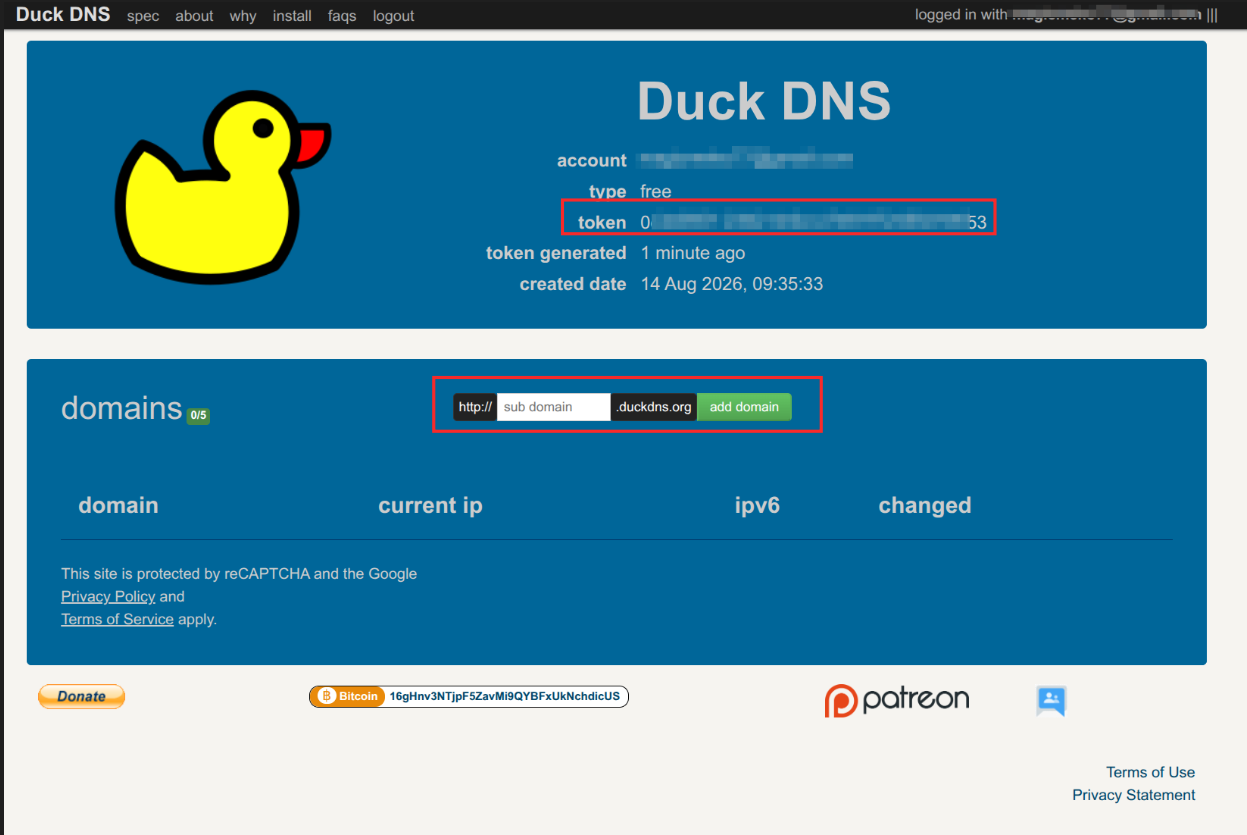Open the spec menu item

point(143,16)
